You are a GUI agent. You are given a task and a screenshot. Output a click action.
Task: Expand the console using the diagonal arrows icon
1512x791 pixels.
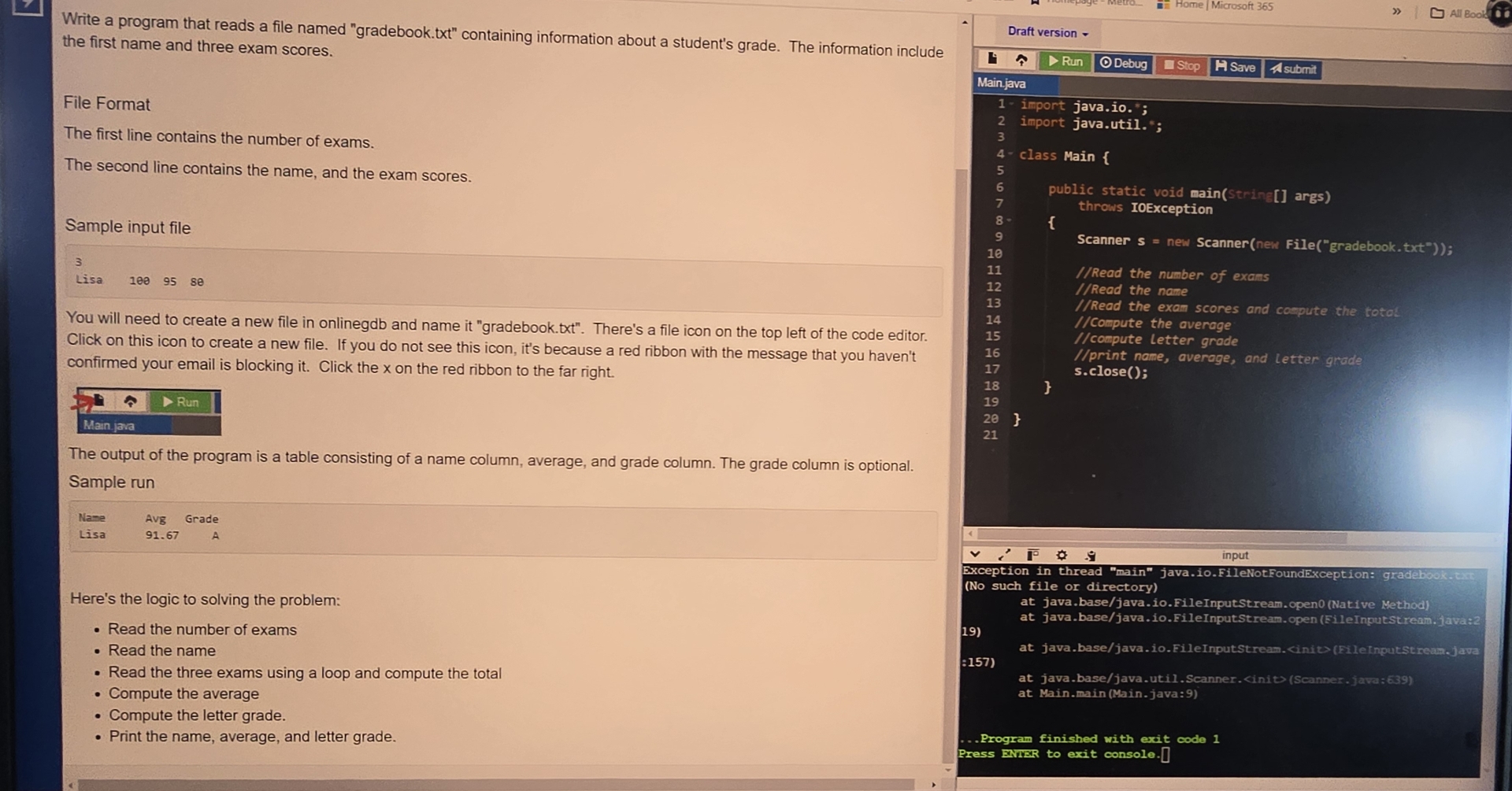click(x=1002, y=554)
